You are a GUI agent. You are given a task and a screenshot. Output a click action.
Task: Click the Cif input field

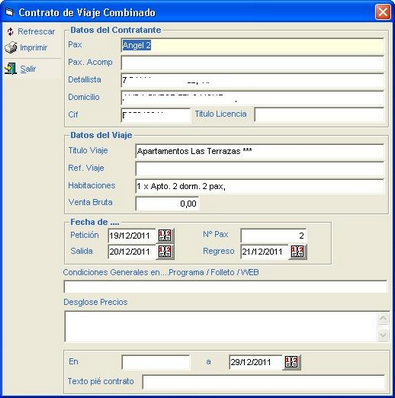[156, 115]
